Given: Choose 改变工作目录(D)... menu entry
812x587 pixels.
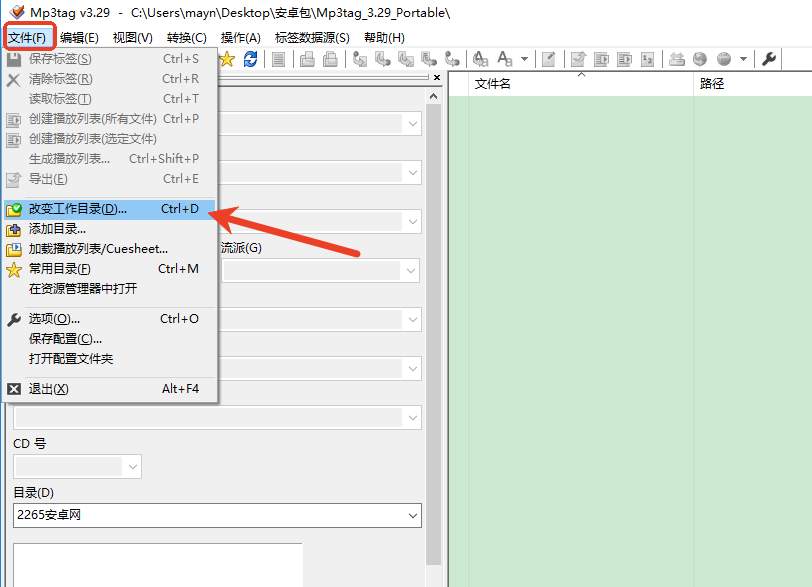Looking at the screenshot, I should tap(109, 209).
